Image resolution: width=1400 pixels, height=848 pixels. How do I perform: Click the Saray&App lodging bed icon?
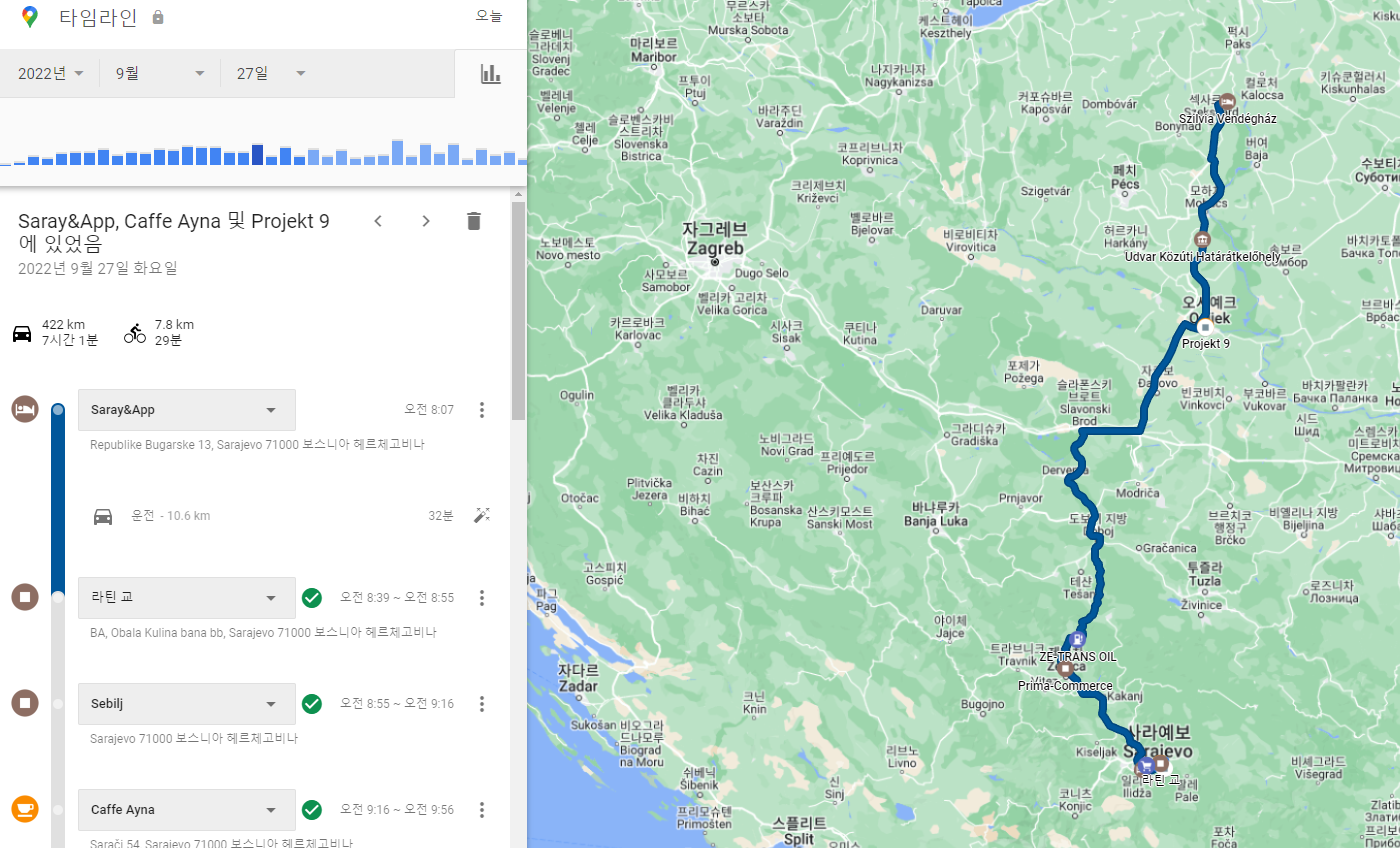tap(25, 409)
